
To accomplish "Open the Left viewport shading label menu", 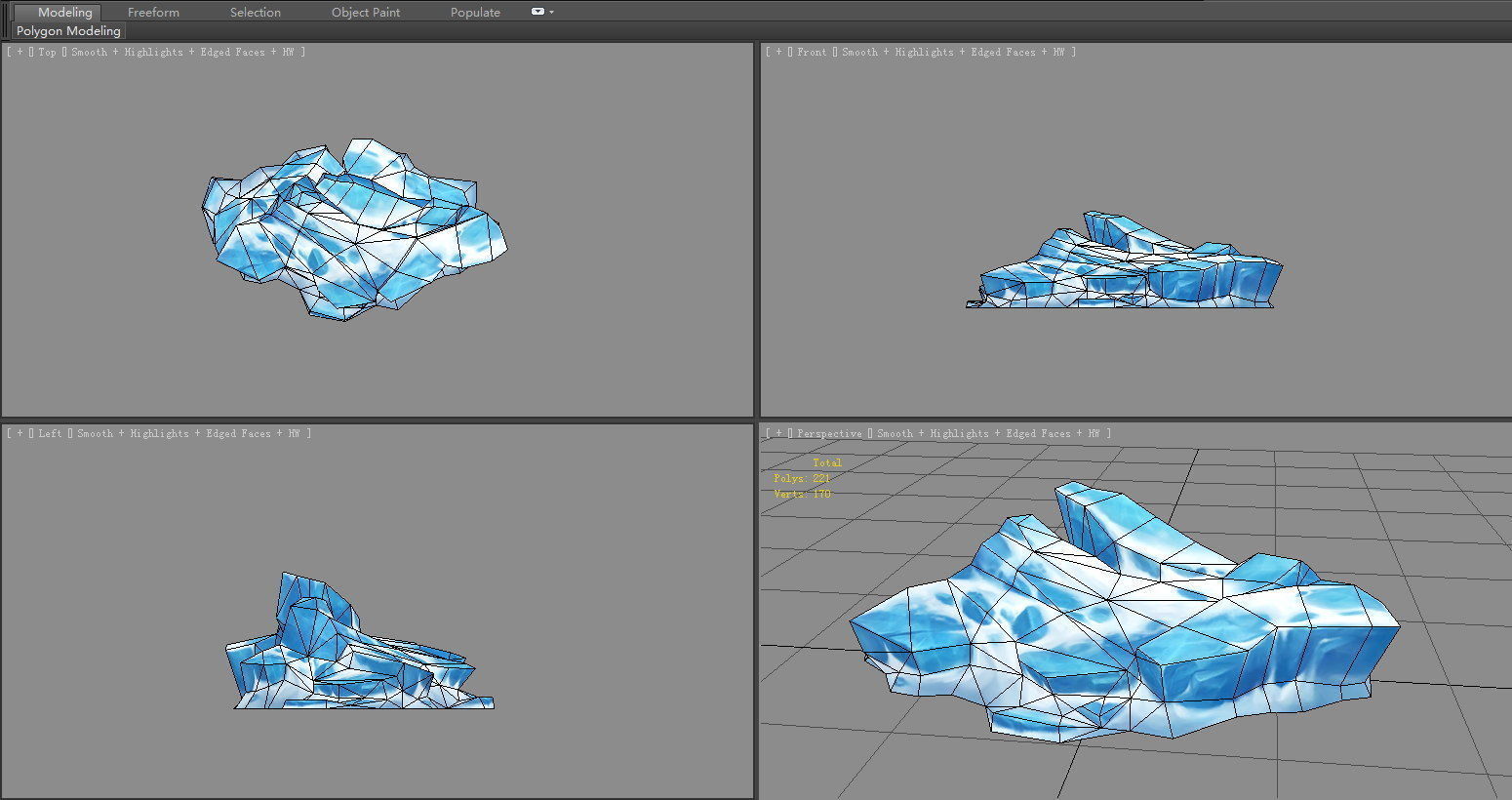I will (x=188, y=433).
